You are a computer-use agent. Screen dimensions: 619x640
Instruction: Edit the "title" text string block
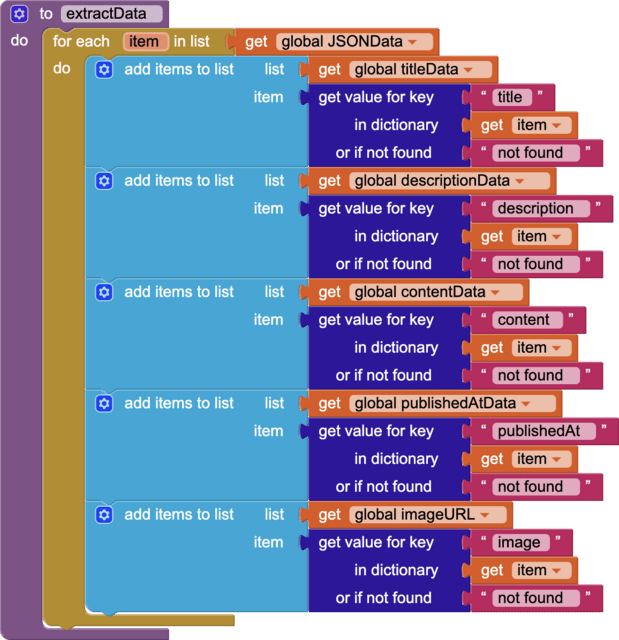pos(509,97)
